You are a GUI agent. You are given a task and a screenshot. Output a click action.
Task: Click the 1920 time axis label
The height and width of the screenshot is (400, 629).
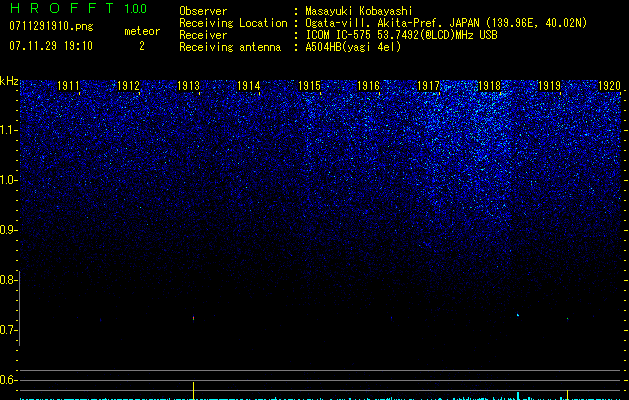click(609, 86)
